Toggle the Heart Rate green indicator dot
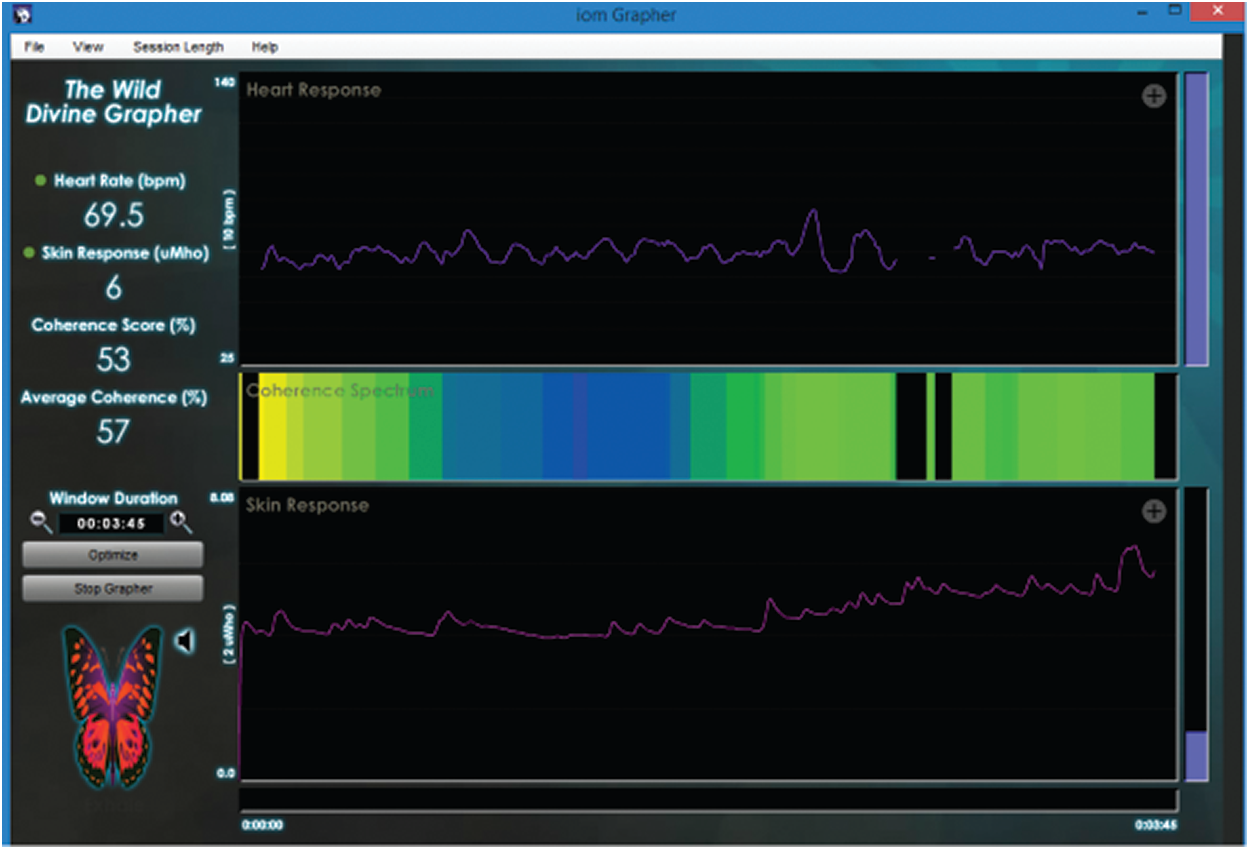 click(x=40, y=181)
